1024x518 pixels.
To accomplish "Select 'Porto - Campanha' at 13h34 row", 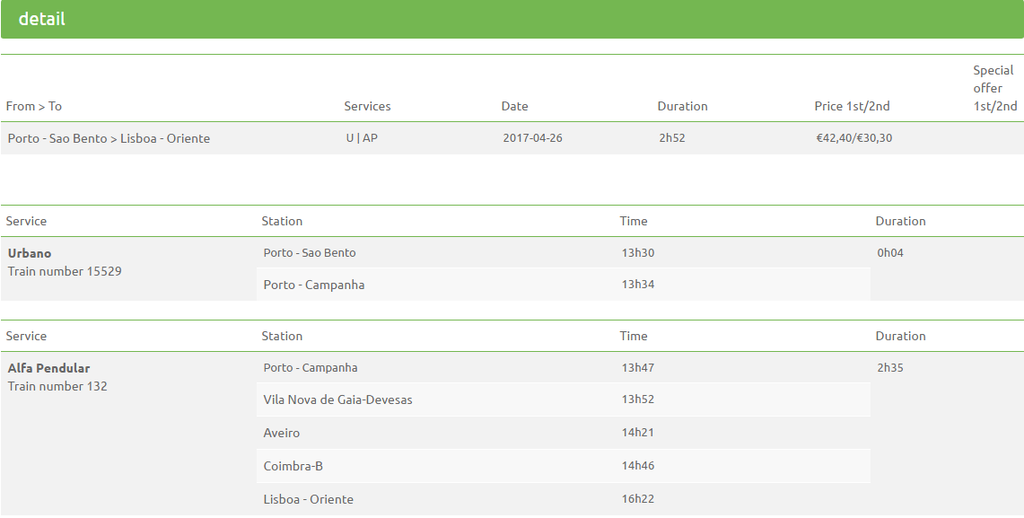I will [x=314, y=285].
